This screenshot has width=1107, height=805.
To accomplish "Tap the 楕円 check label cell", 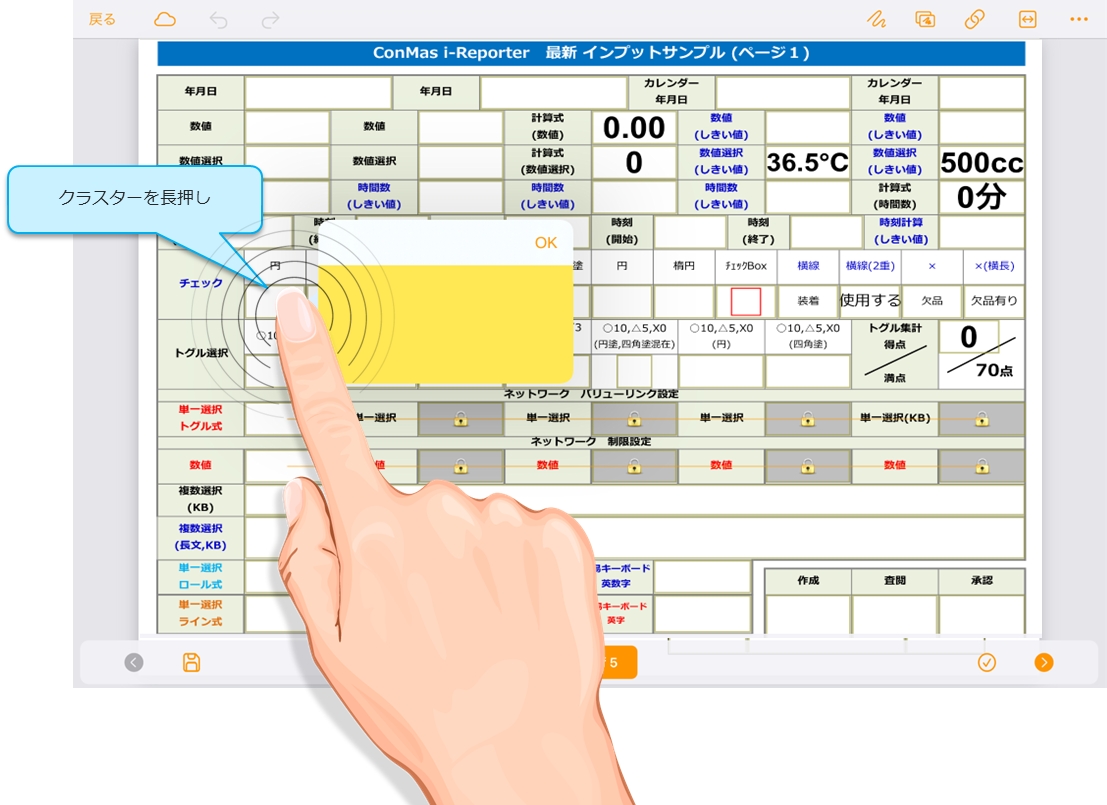I will (683, 266).
